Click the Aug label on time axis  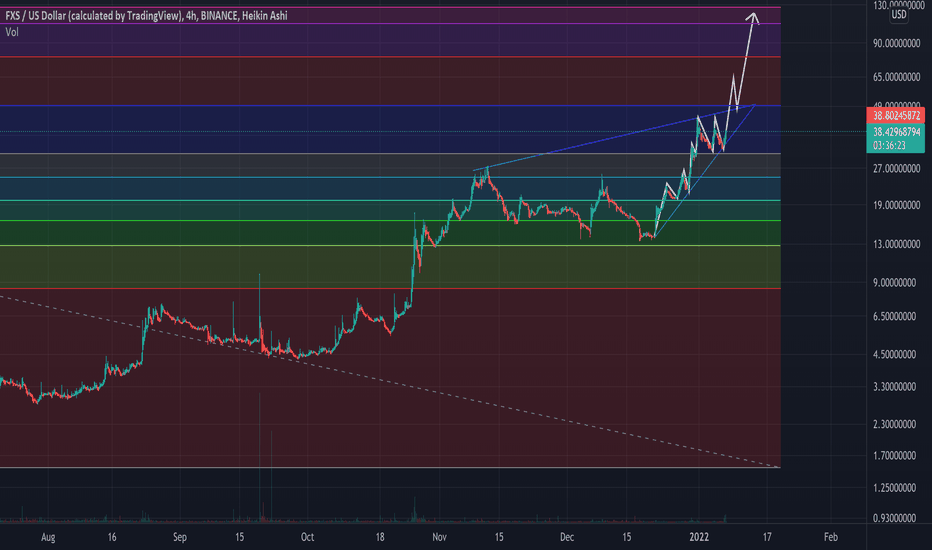(x=48, y=538)
